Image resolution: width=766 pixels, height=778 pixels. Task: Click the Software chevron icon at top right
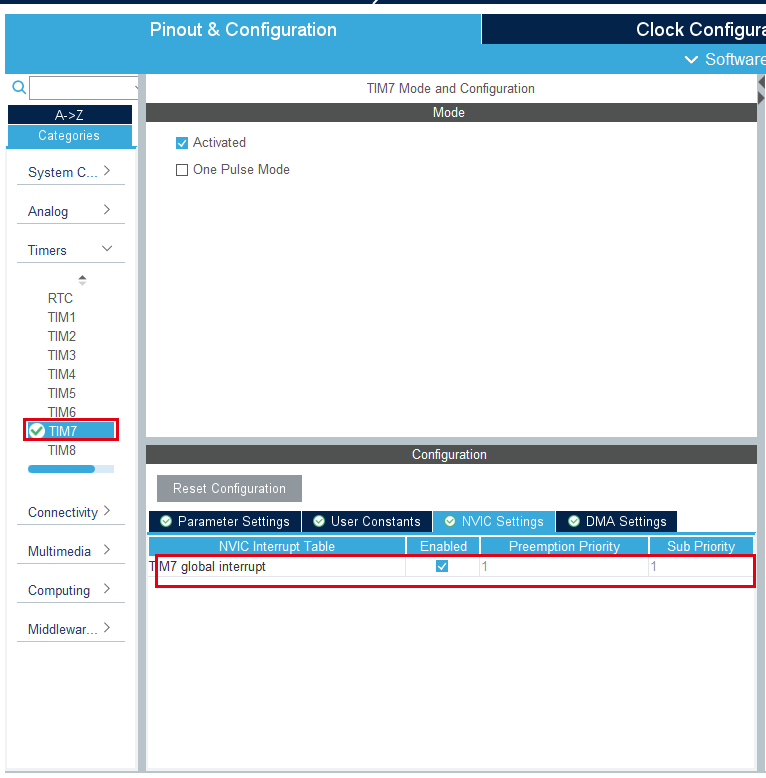(691, 60)
